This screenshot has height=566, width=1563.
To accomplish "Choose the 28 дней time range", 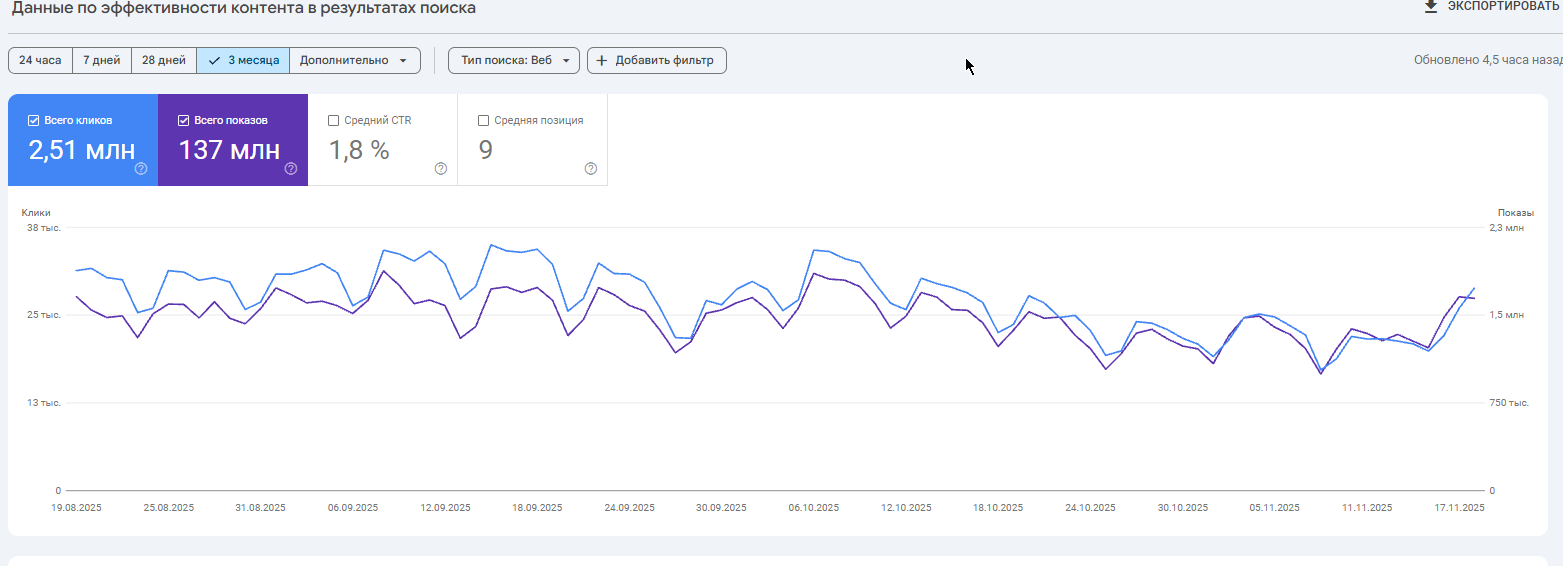I will (164, 61).
